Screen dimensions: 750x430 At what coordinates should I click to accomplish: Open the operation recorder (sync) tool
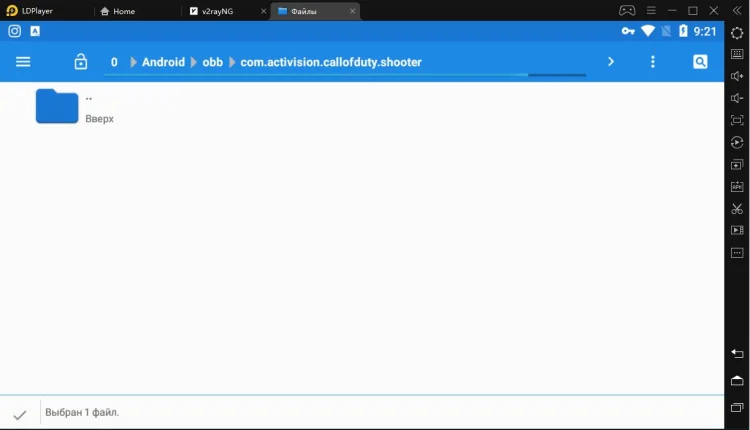(737, 142)
